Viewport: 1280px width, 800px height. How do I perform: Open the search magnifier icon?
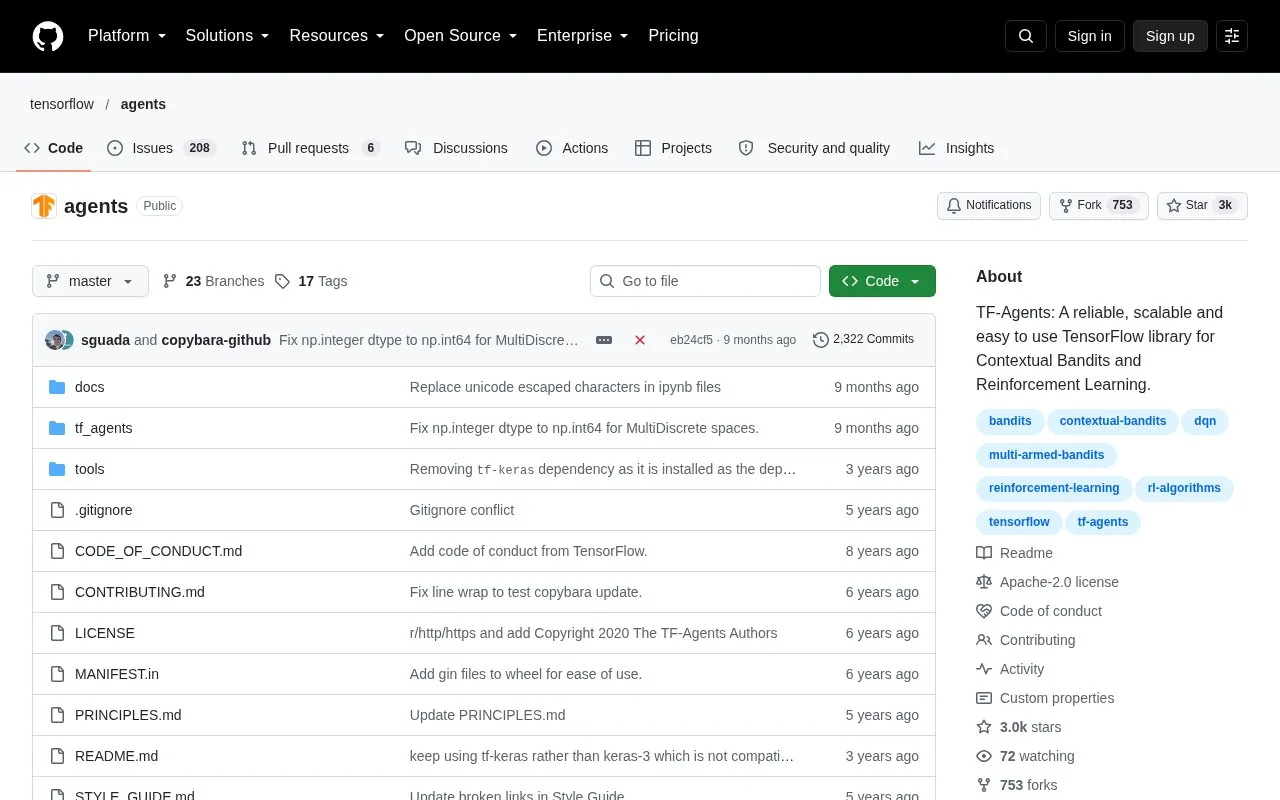[1026, 36]
